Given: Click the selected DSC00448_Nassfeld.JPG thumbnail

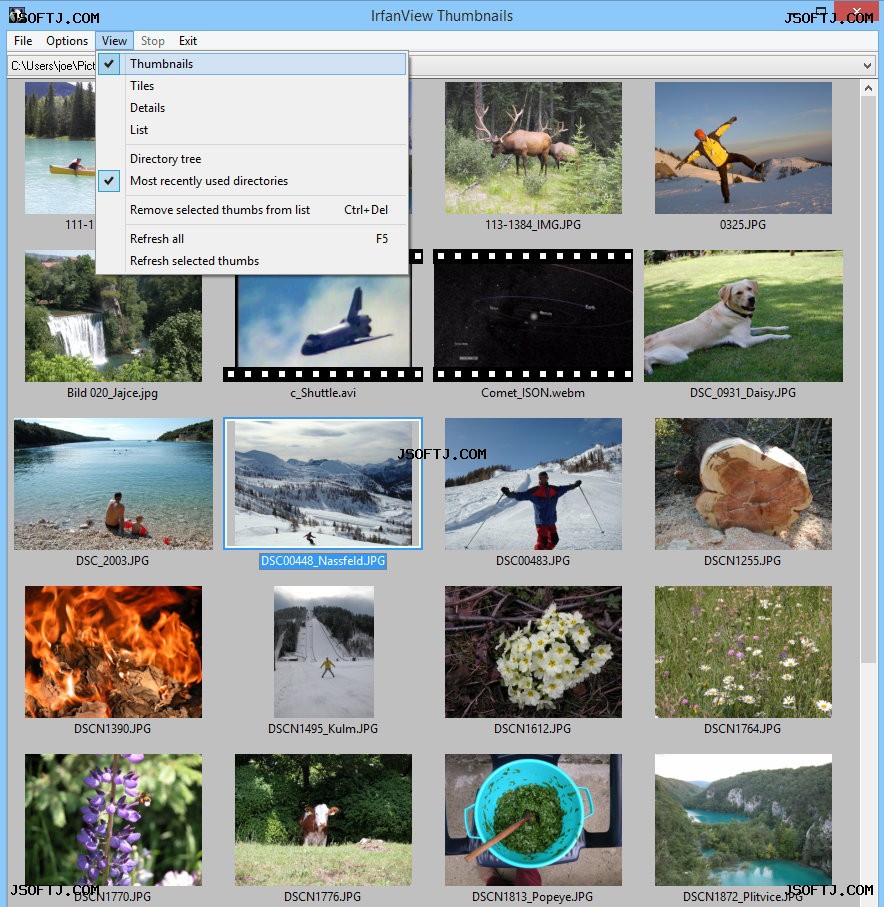Looking at the screenshot, I should (x=323, y=484).
